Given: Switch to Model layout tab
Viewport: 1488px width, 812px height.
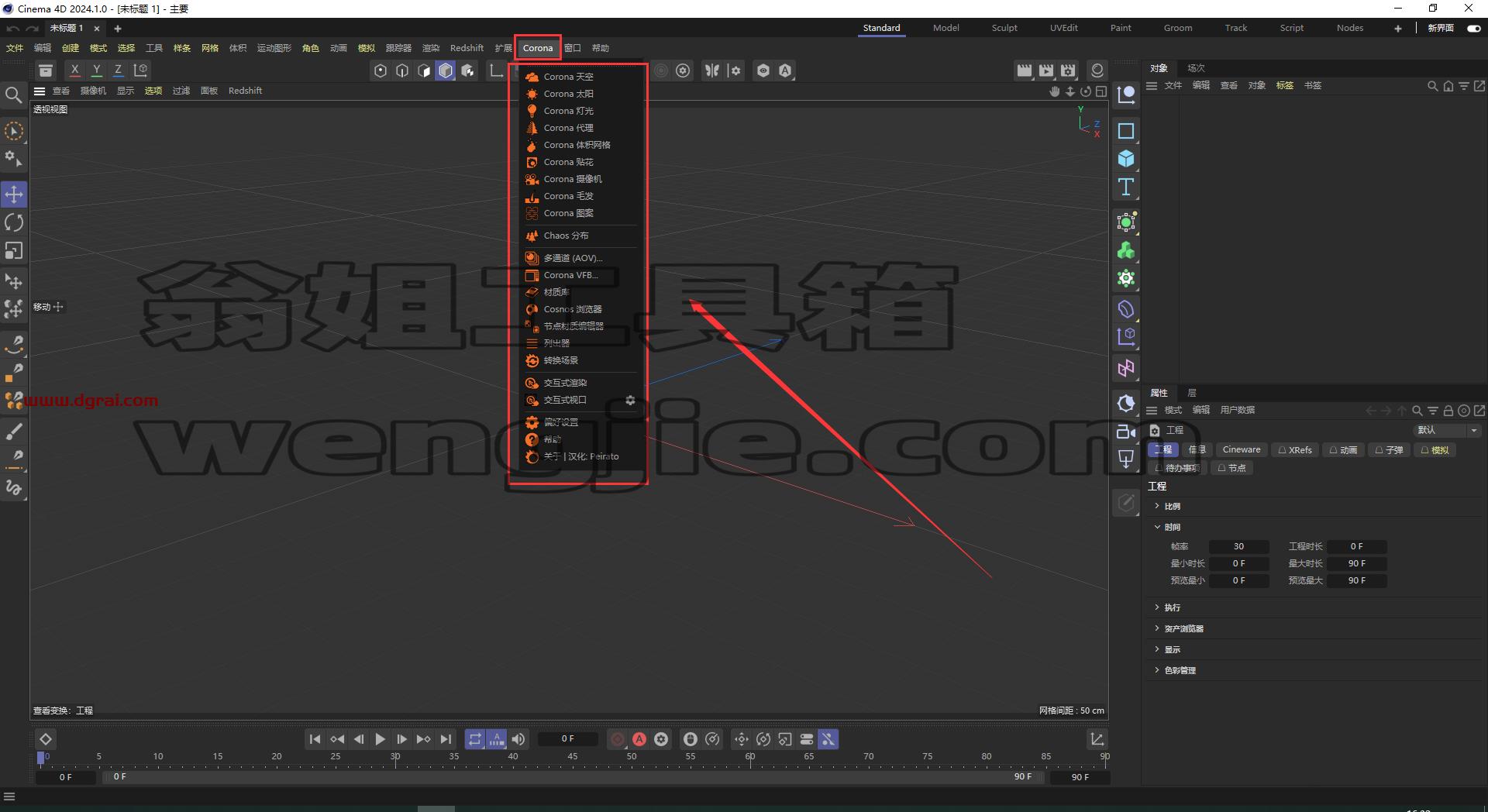Looking at the screenshot, I should pos(945,28).
